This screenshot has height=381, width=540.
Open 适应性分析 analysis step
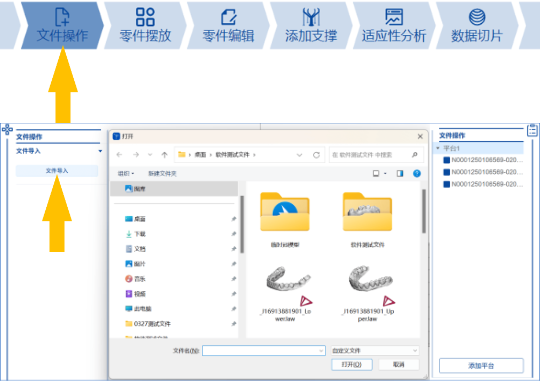pos(394,25)
